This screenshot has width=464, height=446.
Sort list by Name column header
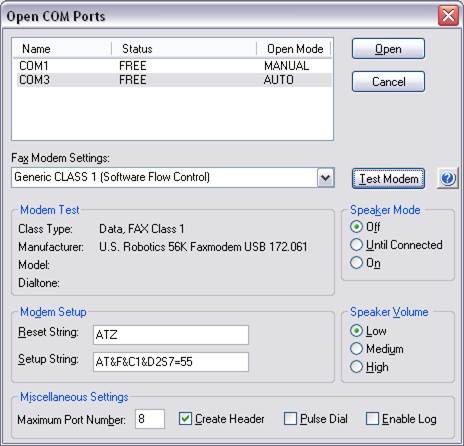coord(62,49)
